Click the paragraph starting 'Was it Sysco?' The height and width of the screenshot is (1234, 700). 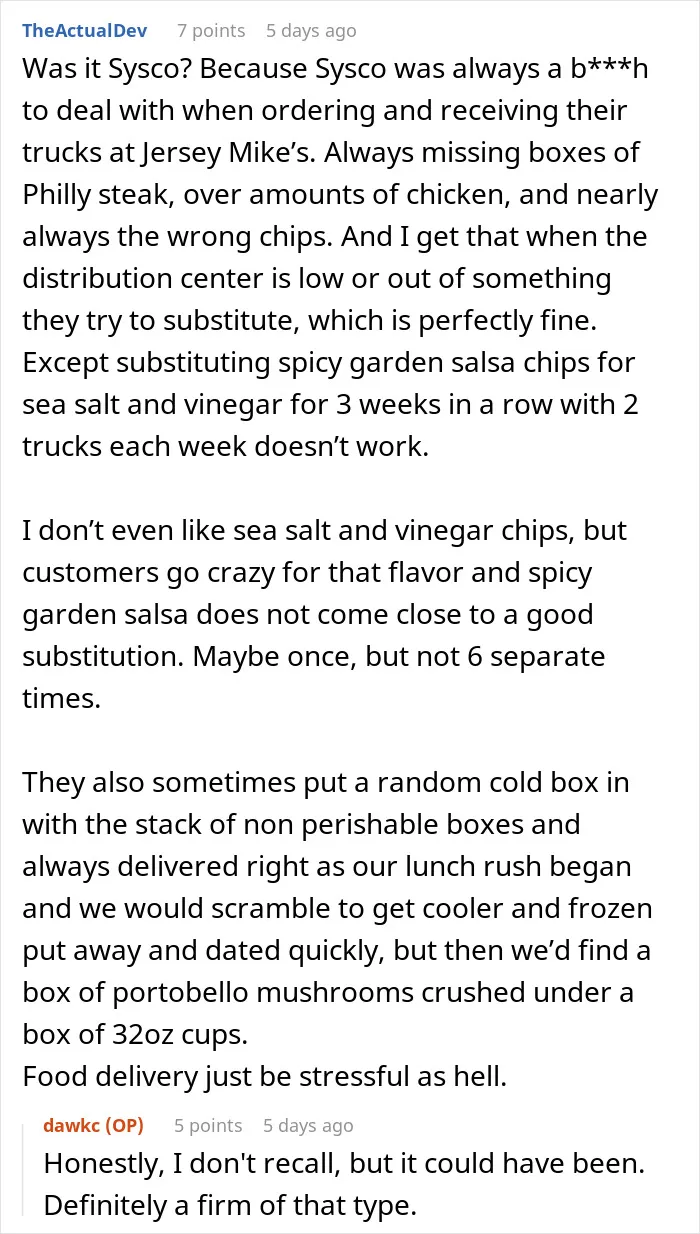point(340,257)
